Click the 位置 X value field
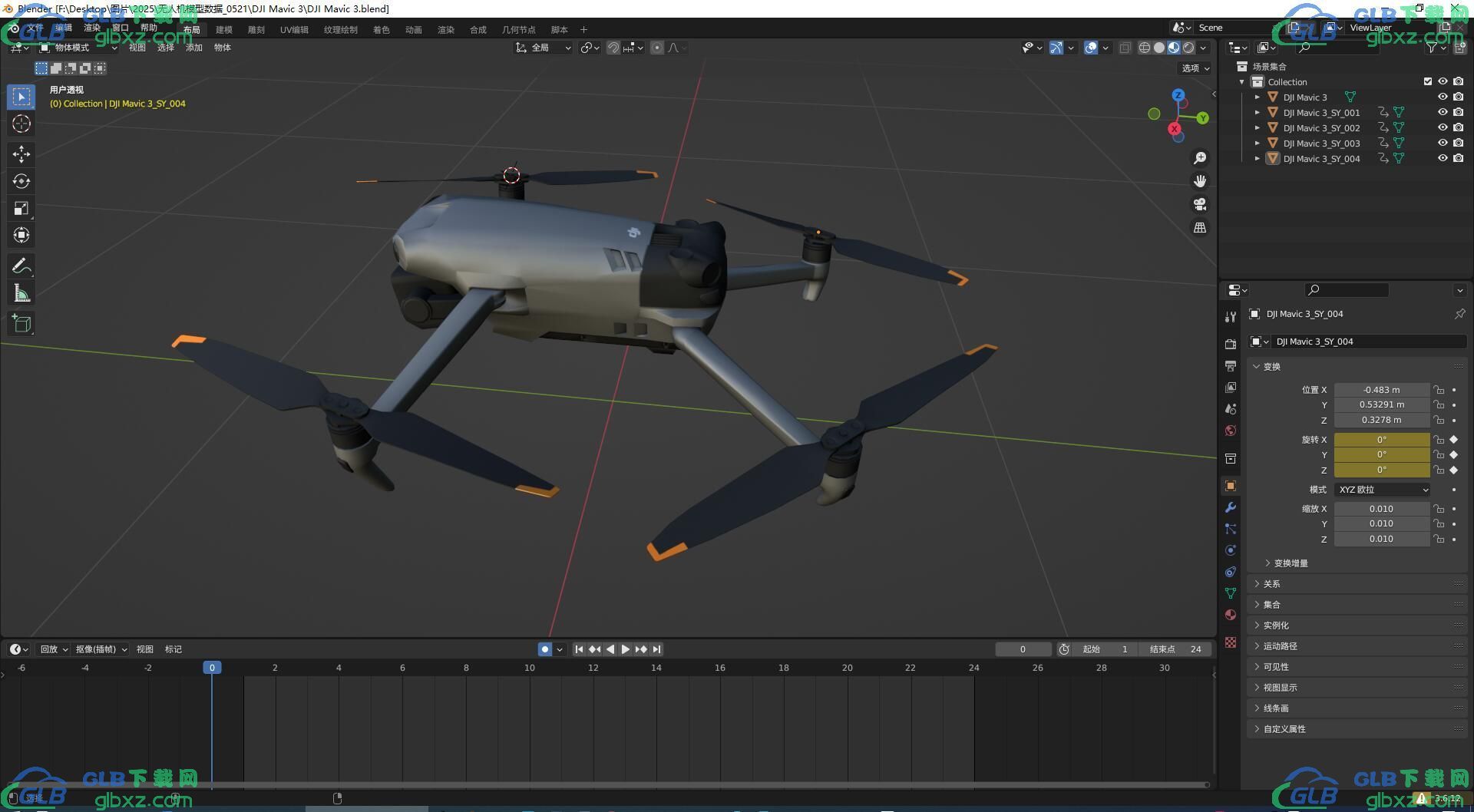 coord(1382,390)
